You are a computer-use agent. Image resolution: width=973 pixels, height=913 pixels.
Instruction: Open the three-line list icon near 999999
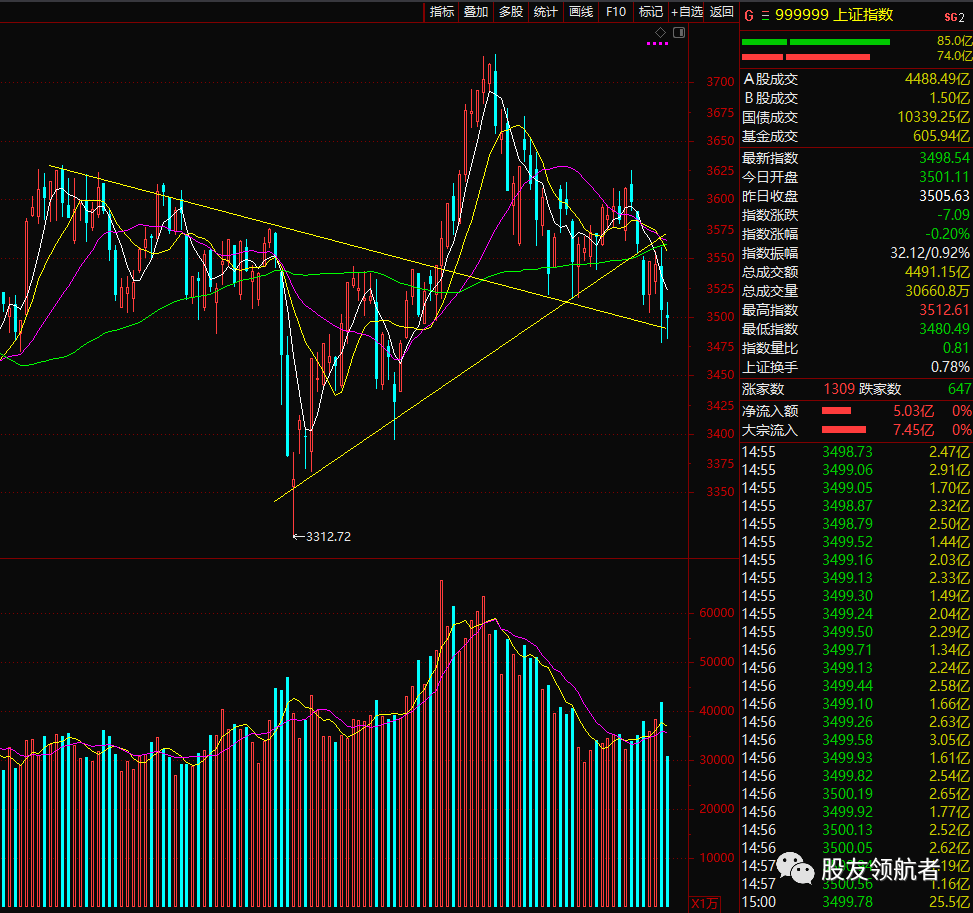pyautogui.click(x=765, y=14)
